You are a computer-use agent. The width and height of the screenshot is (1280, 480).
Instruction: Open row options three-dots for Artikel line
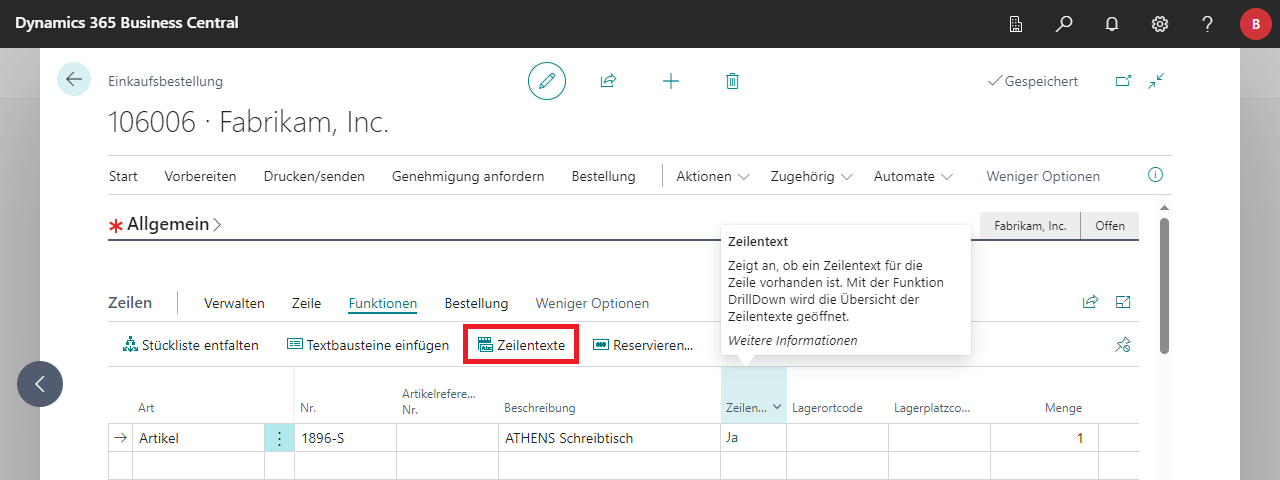[x=279, y=438]
